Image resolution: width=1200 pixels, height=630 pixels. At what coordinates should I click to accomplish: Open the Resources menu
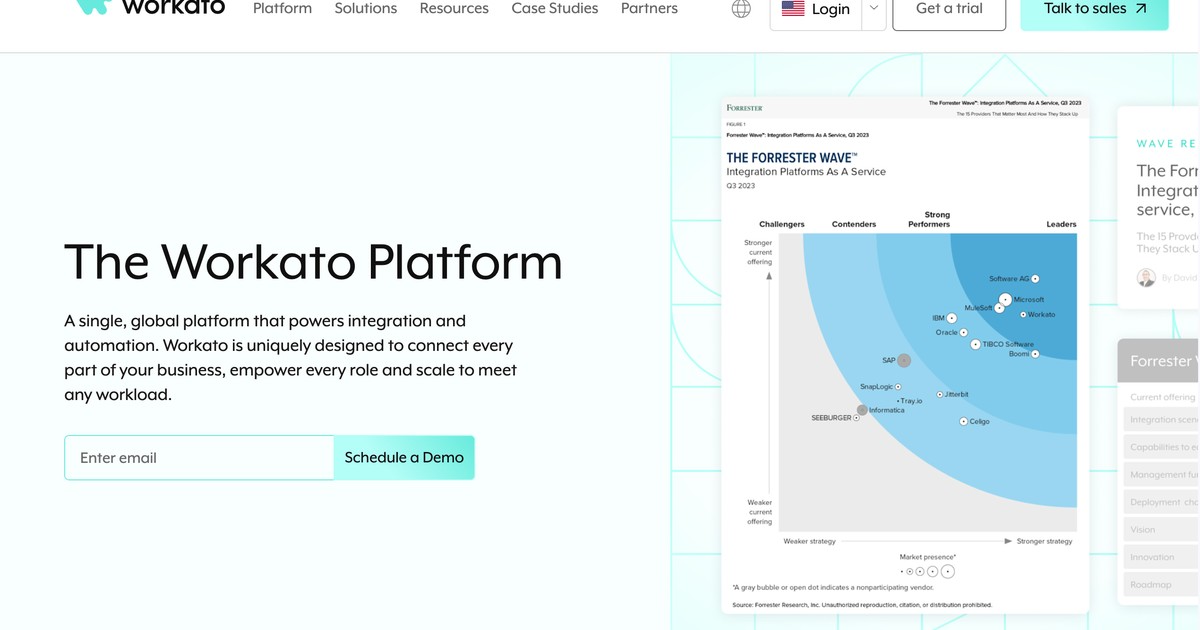point(454,8)
